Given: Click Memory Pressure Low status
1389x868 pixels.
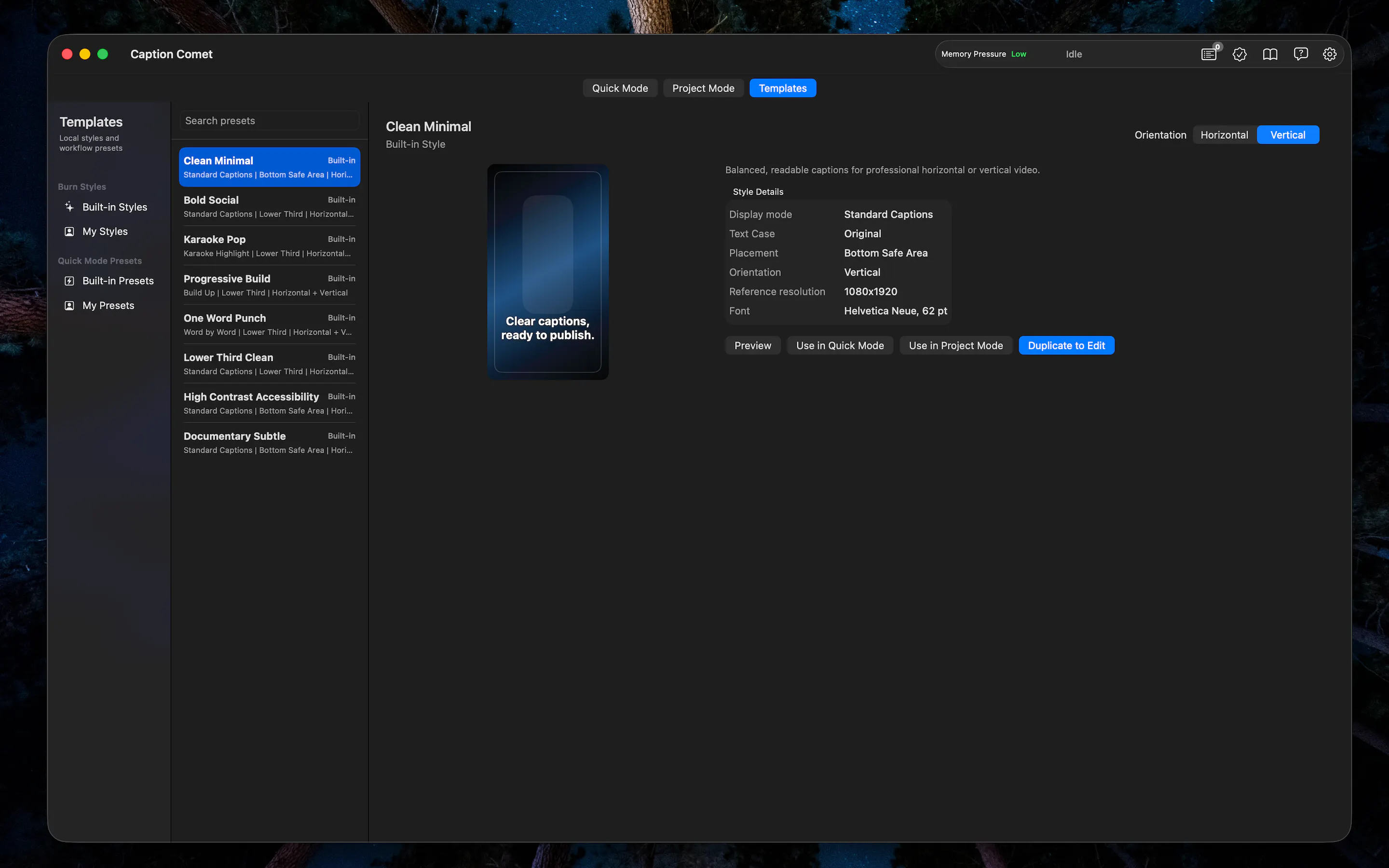Looking at the screenshot, I should pyautogui.click(x=983, y=54).
